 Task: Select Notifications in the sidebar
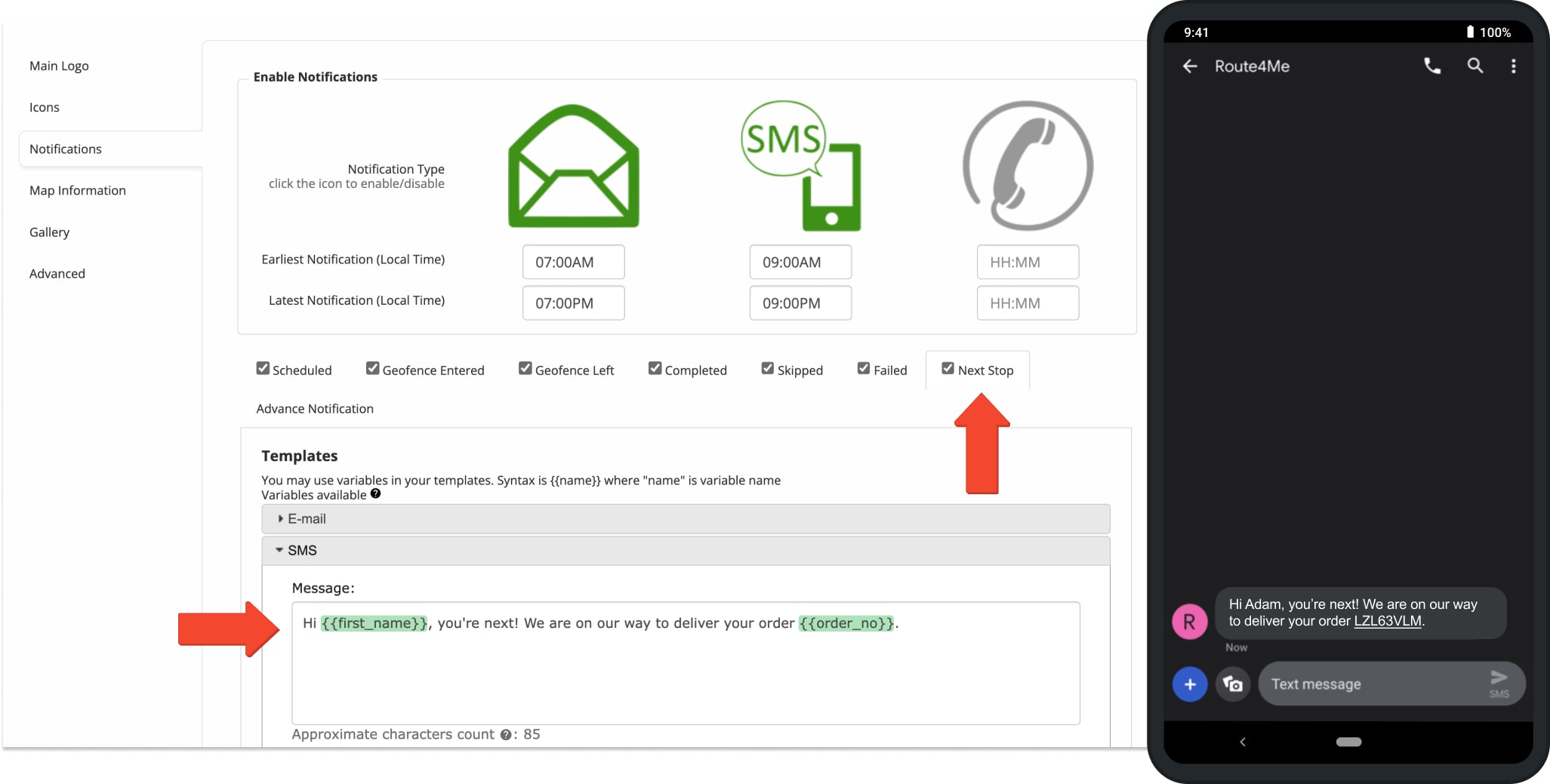110,149
